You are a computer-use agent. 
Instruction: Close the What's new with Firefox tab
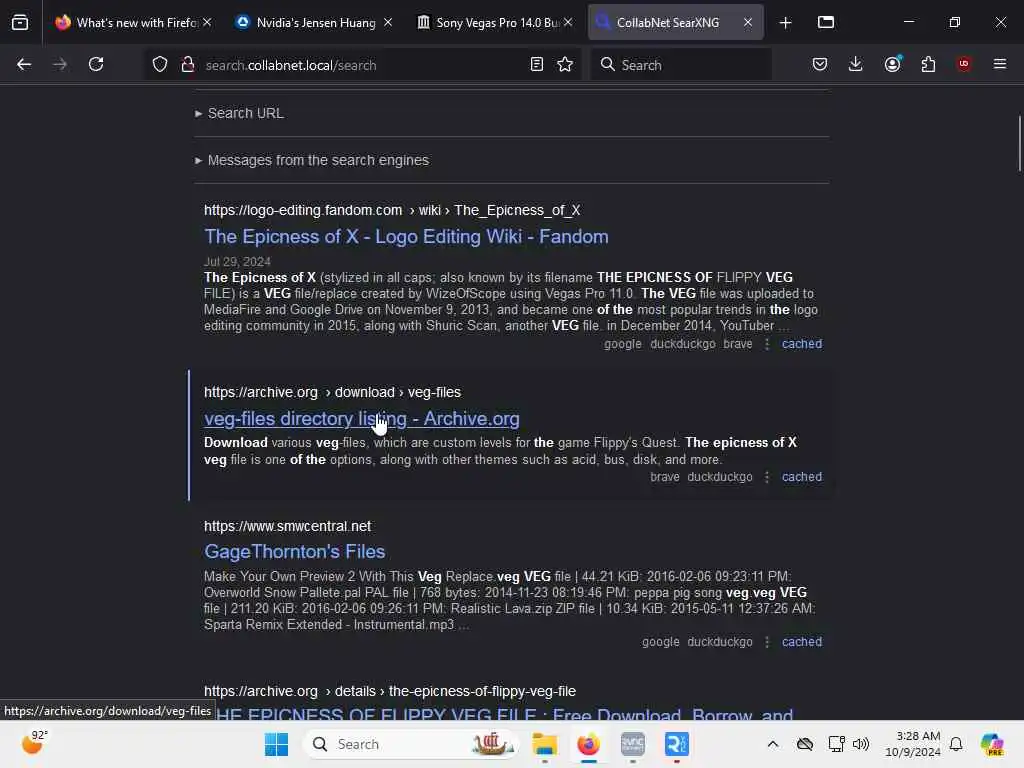207,22
